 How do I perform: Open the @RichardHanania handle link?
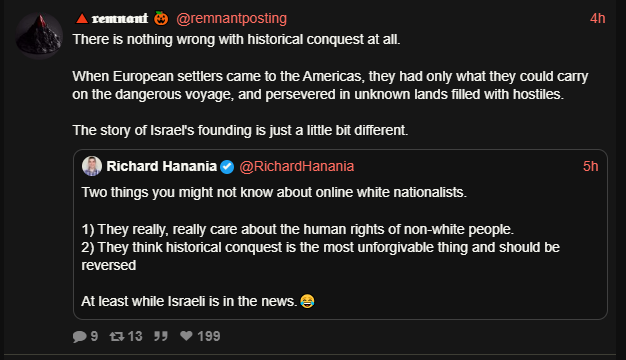[x=297, y=166]
